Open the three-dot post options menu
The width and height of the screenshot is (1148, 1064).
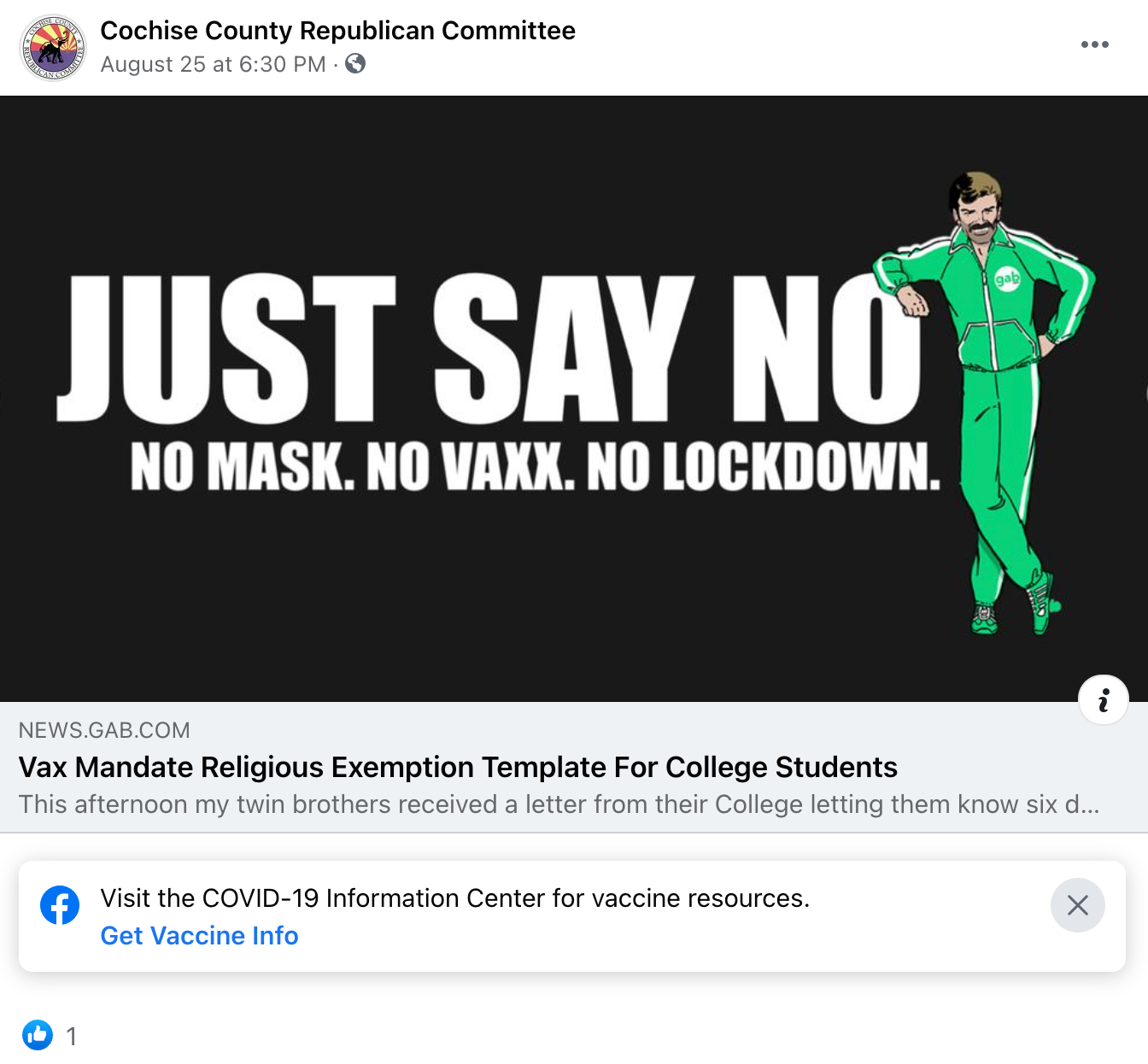1094,44
